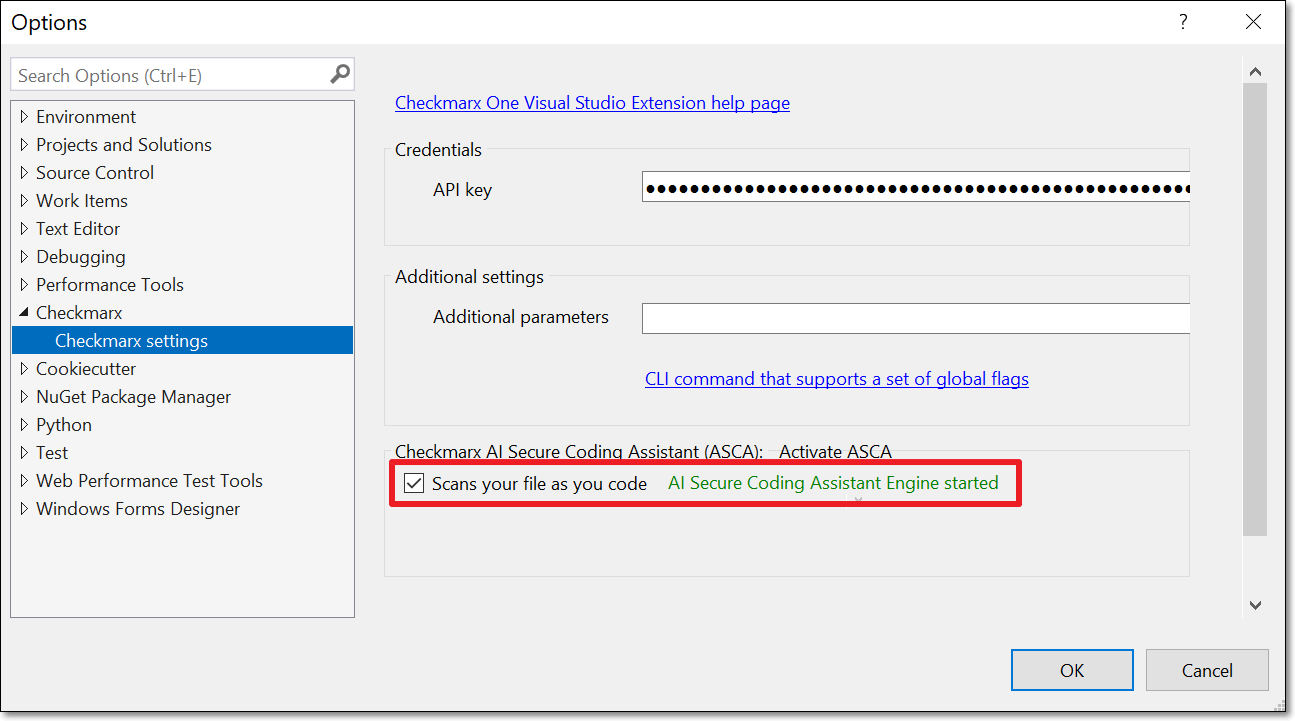
Task: Click the vertical scrollbar thumb
Action: pyautogui.click(x=1255, y=310)
